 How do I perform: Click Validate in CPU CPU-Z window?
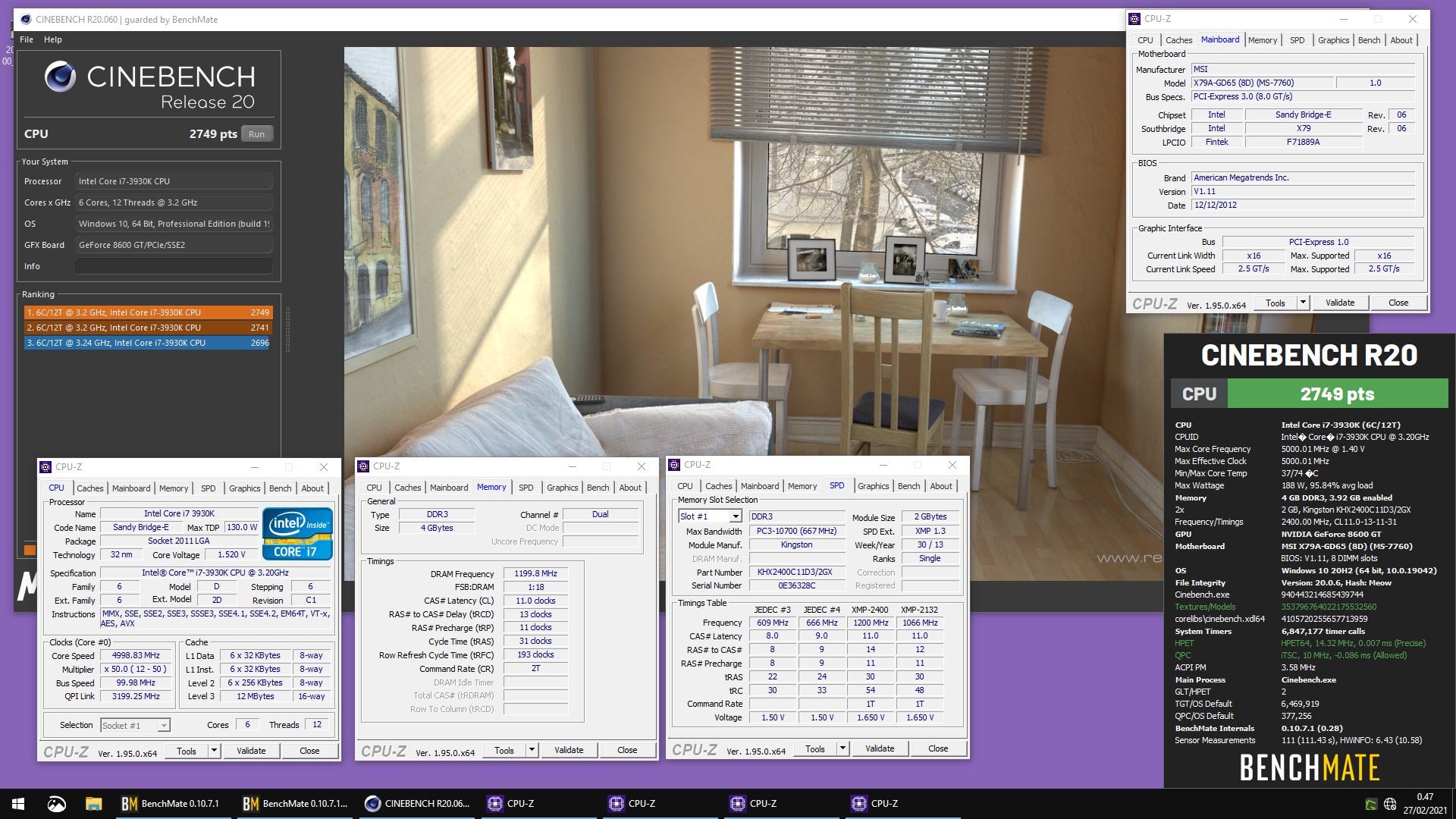(x=251, y=751)
